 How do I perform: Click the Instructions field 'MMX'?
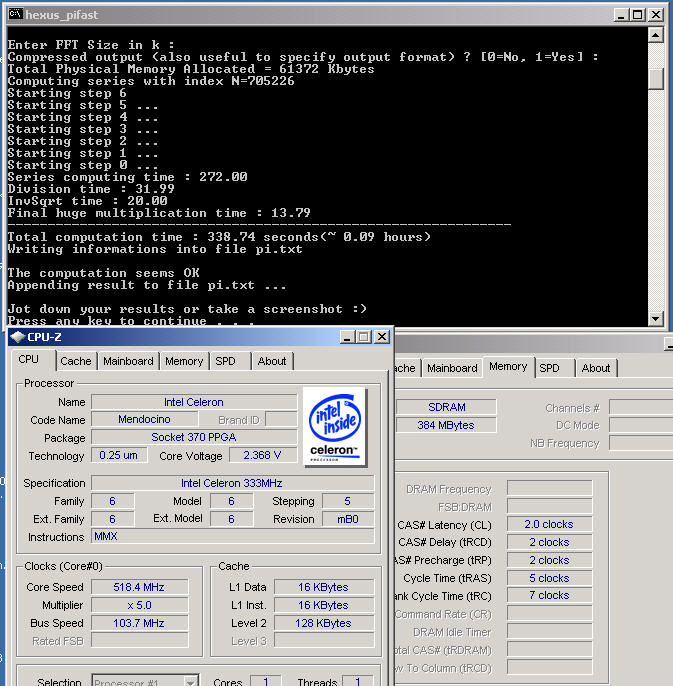232,536
